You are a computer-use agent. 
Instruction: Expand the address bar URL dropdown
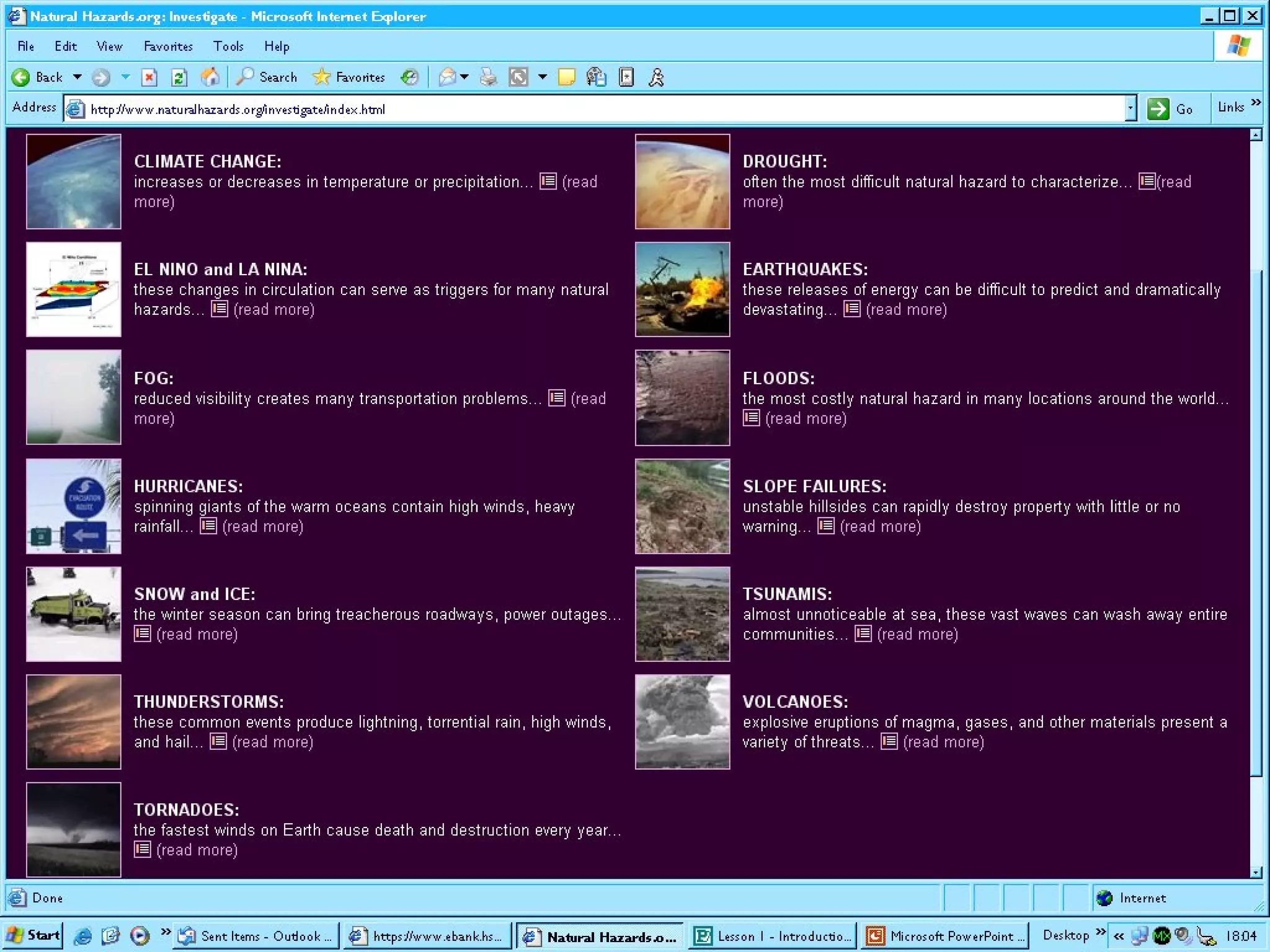point(1130,109)
